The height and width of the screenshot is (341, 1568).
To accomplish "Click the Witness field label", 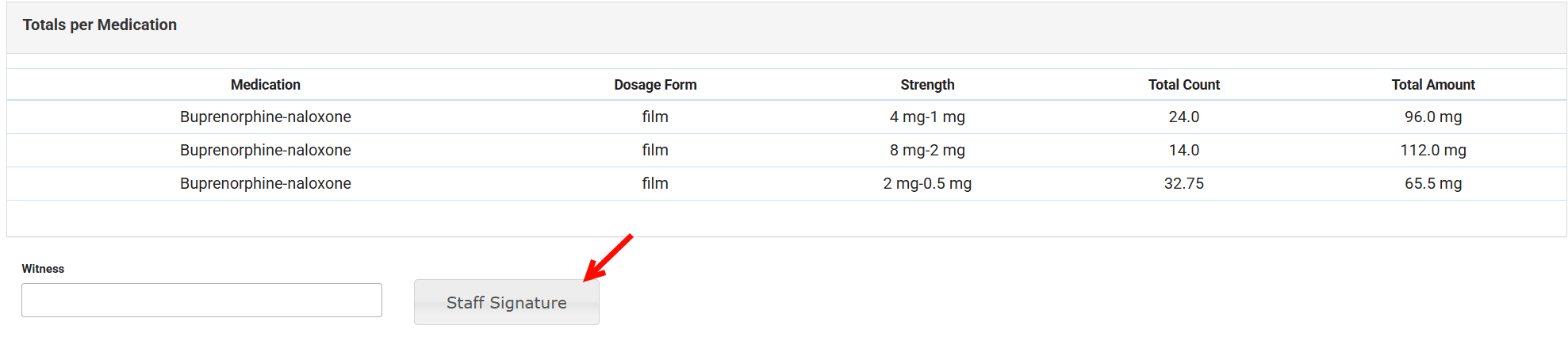I will click(43, 269).
